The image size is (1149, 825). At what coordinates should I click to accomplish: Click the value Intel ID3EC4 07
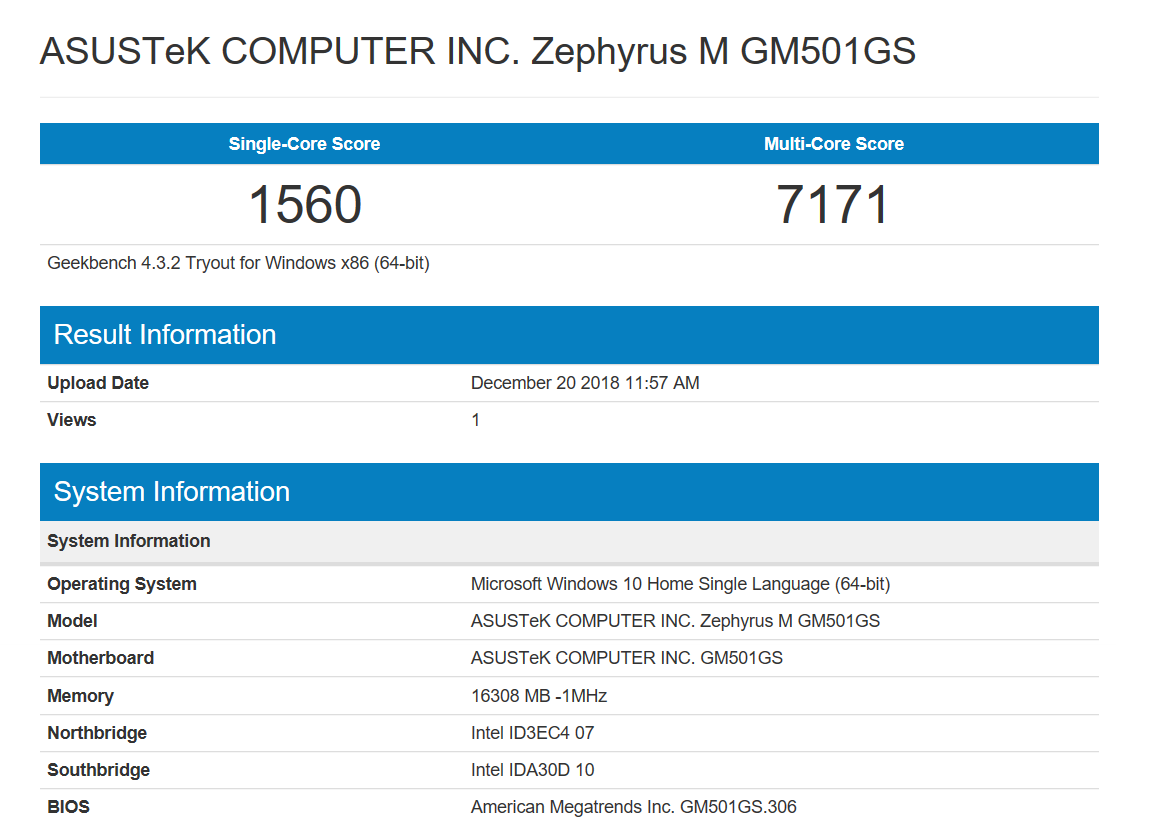[x=532, y=733]
